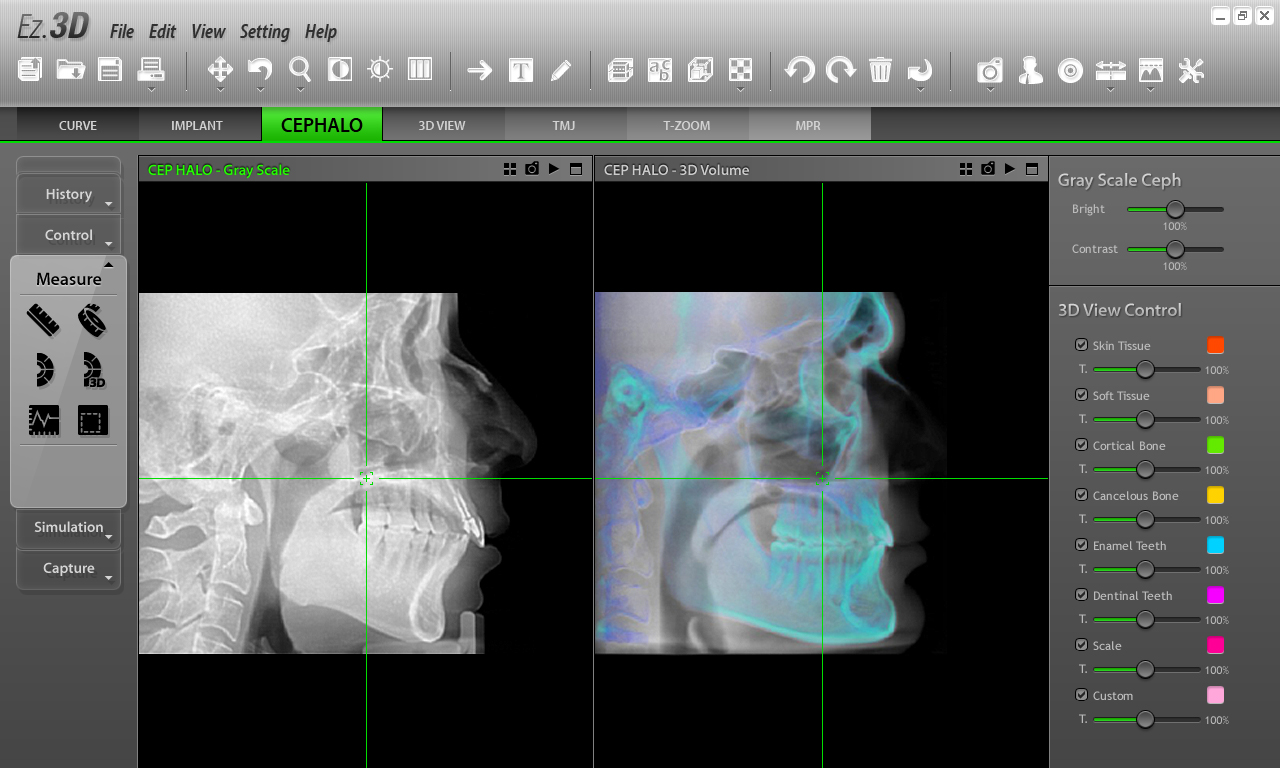Screen dimensions: 1280x768
Task: Open the View menu
Action: pyautogui.click(x=208, y=31)
